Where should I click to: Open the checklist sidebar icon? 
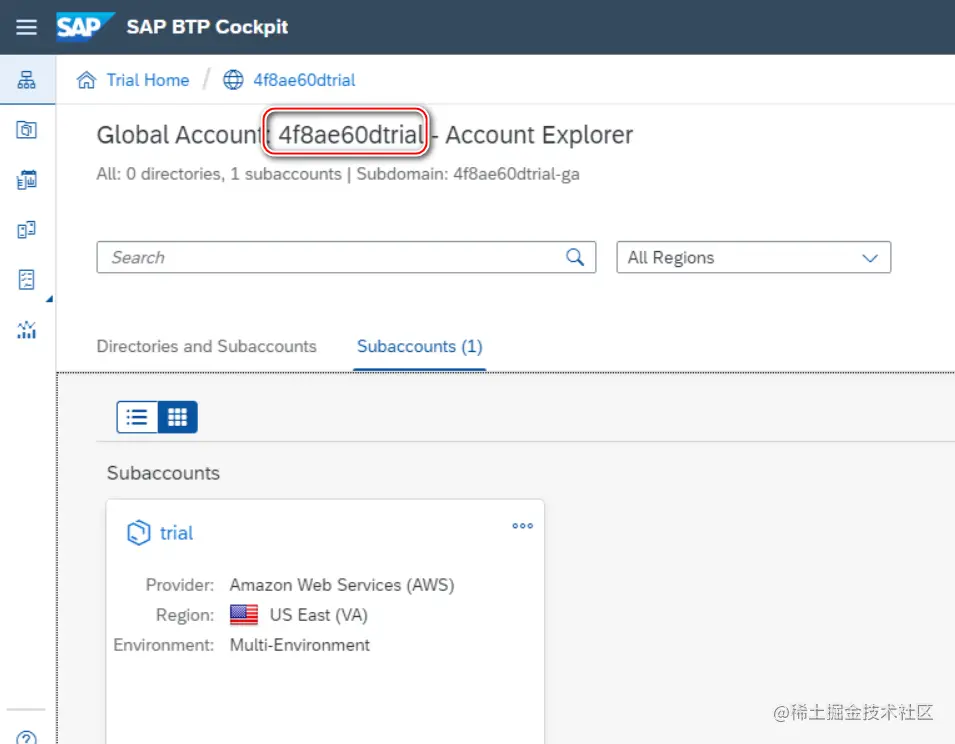[27, 279]
